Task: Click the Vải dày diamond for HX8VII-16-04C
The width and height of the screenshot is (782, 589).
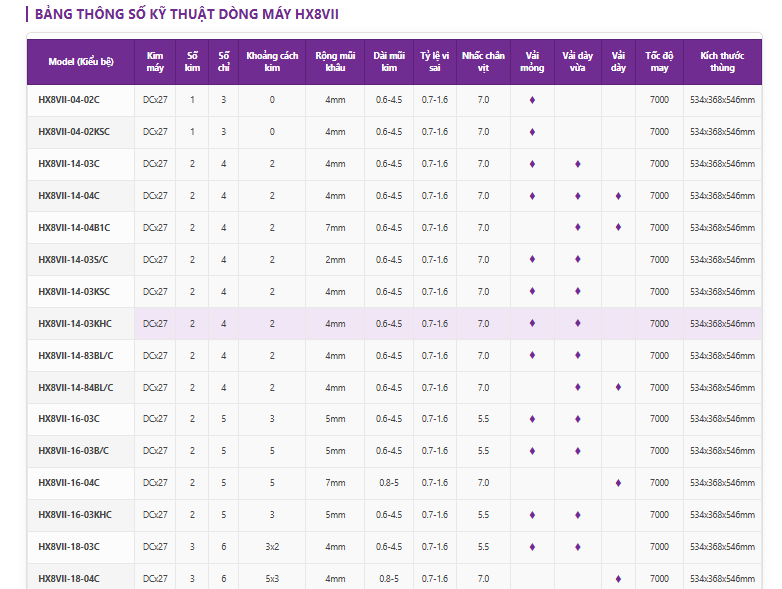Action: (x=618, y=482)
